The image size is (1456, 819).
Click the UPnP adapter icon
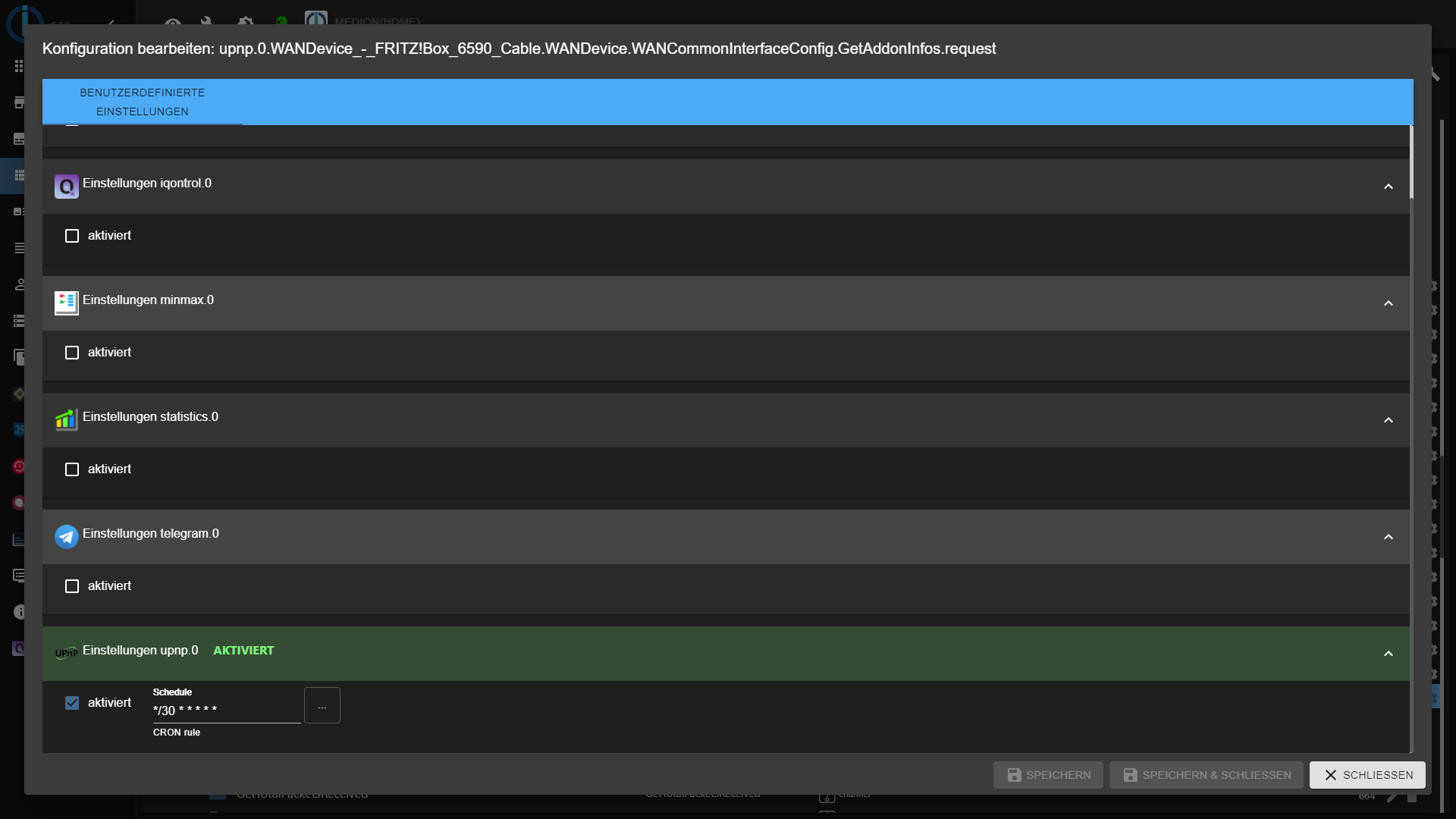click(x=66, y=653)
